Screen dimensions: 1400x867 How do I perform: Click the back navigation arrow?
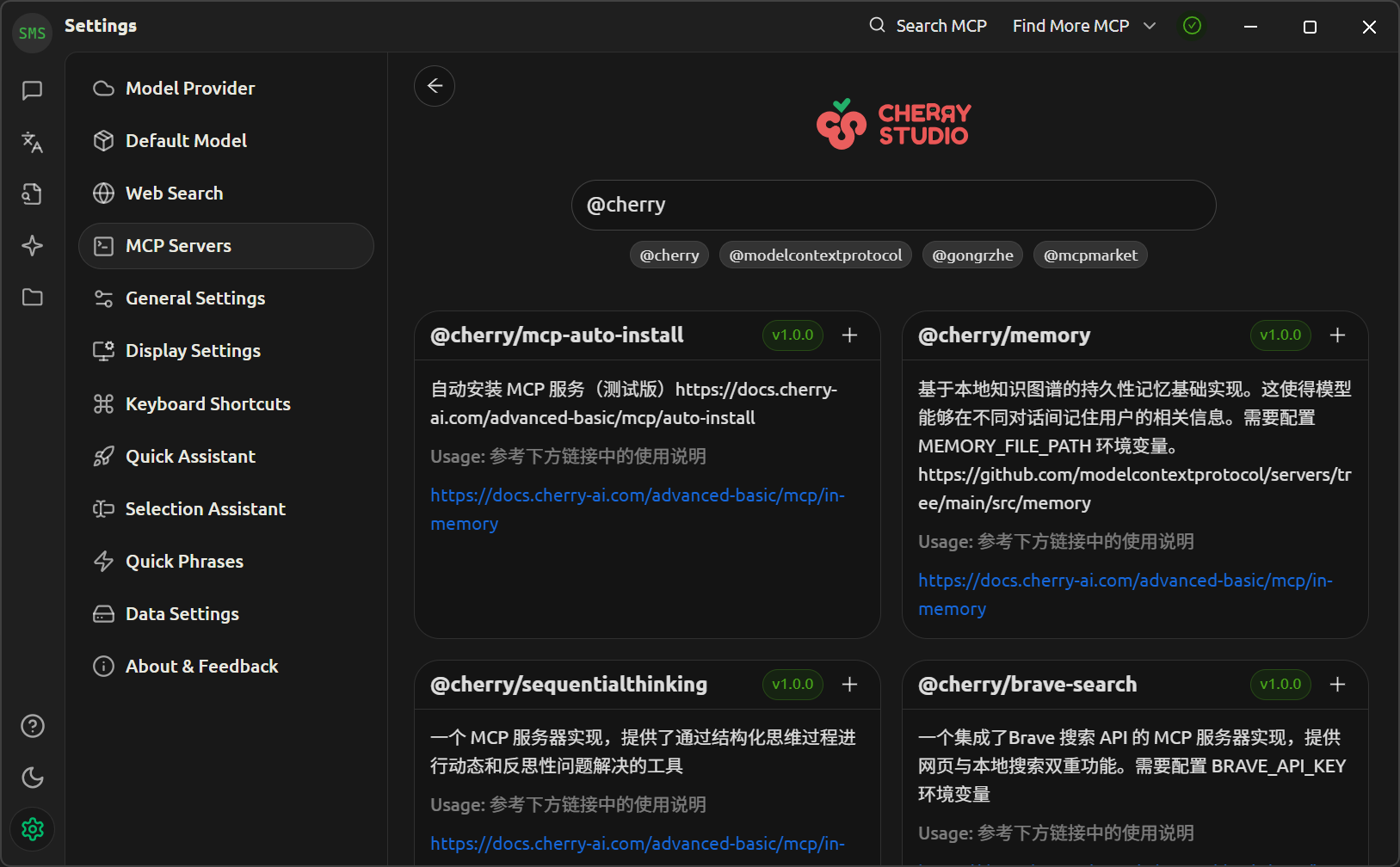pos(435,85)
